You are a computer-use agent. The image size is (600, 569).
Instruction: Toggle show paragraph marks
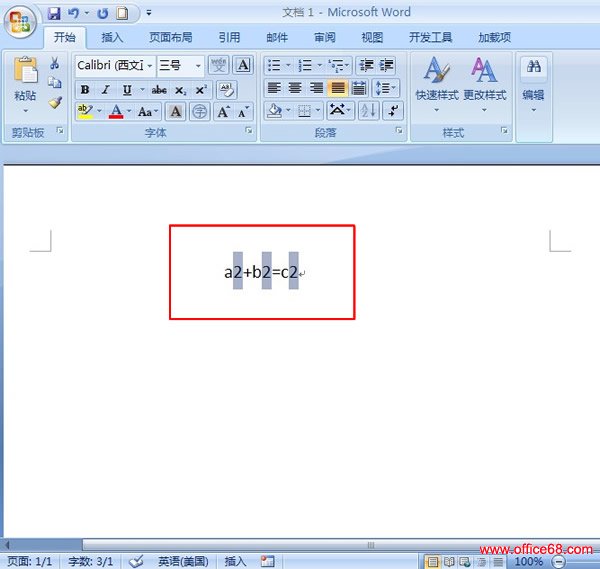tap(393, 111)
